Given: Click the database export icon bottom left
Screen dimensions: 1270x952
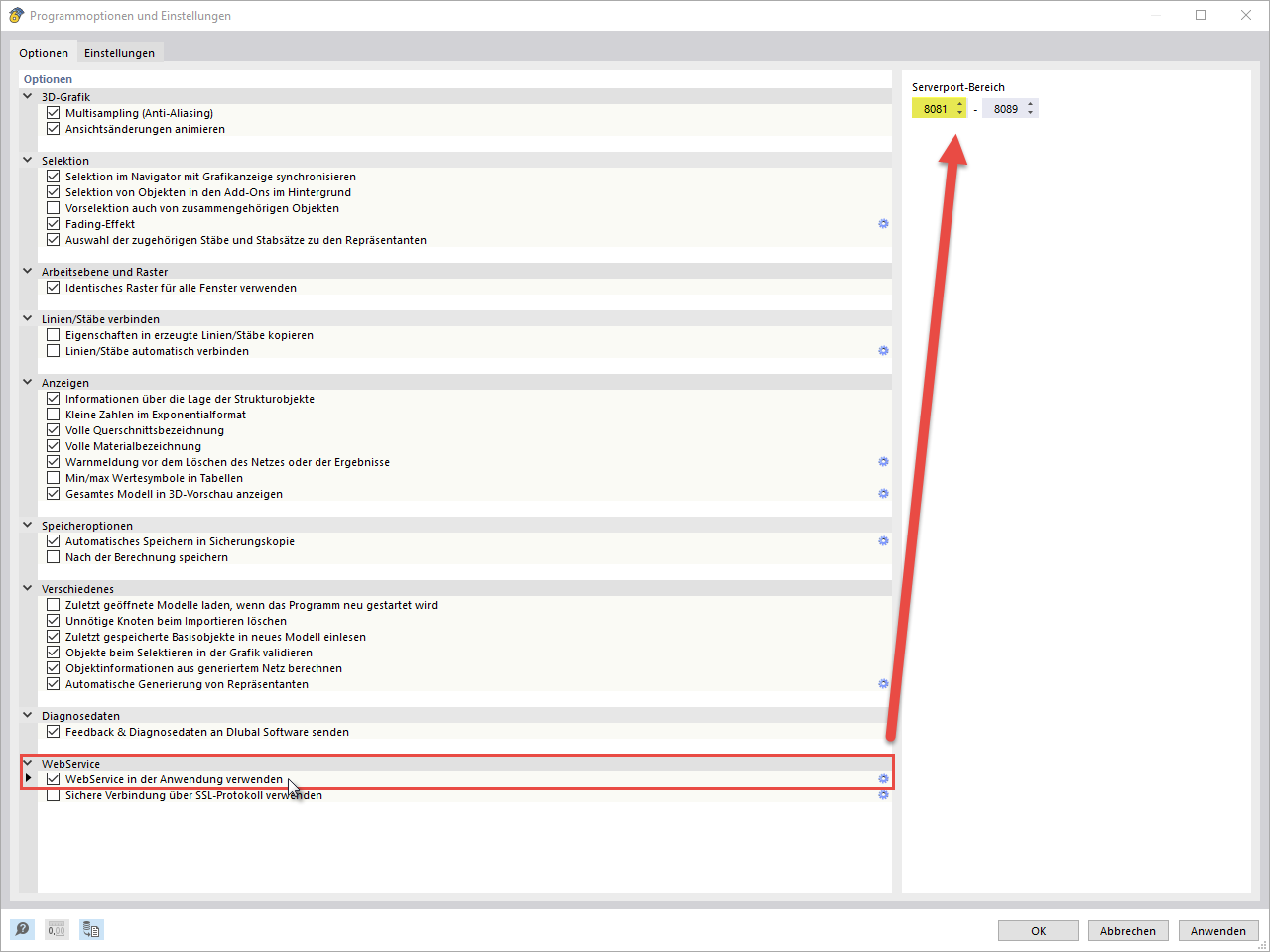Looking at the screenshot, I should pyautogui.click(x=92, y=930).
